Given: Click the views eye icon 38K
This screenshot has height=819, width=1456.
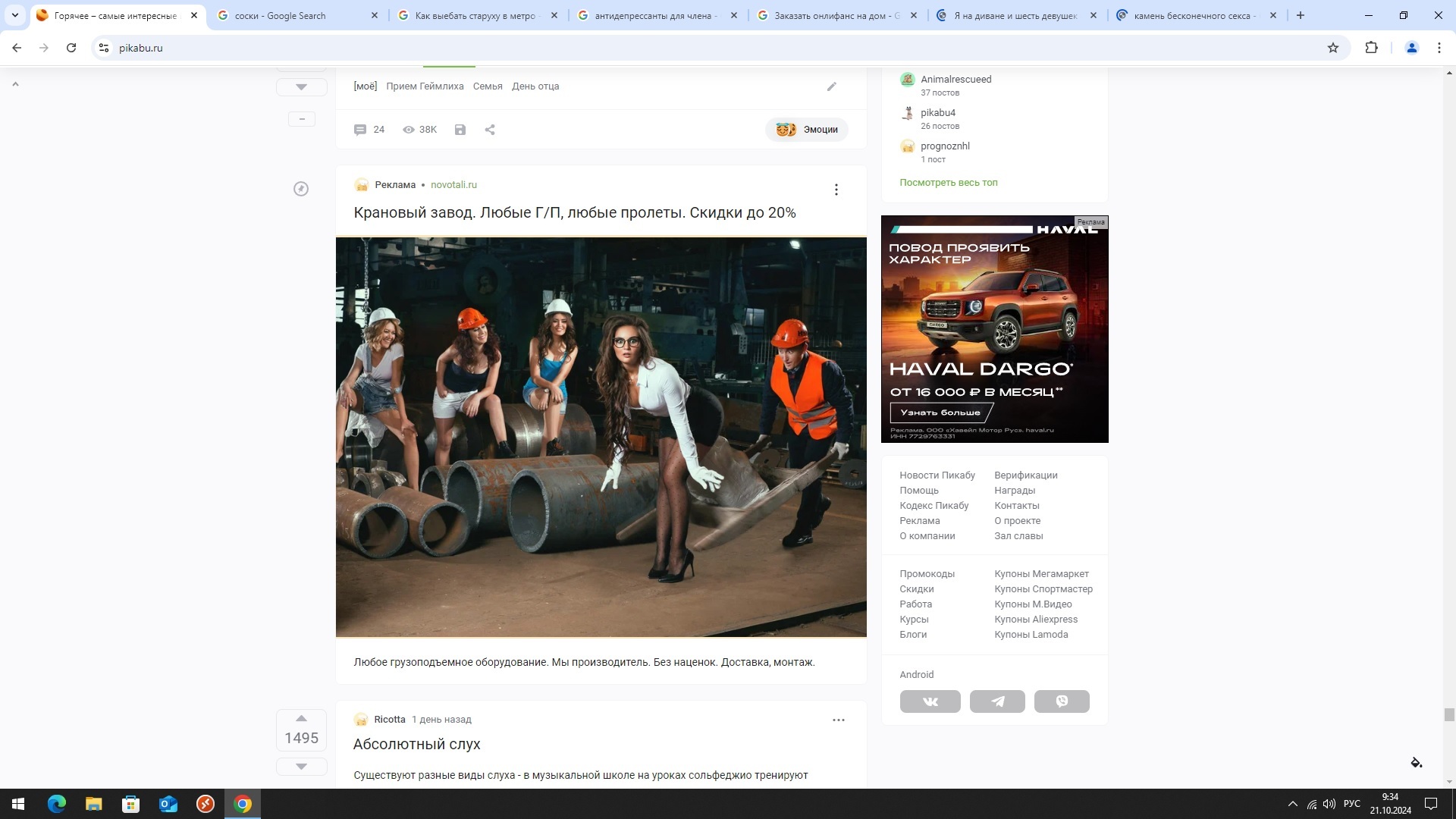Looking at the screenshot, I should pyautogui.click(x=419, y=130).
